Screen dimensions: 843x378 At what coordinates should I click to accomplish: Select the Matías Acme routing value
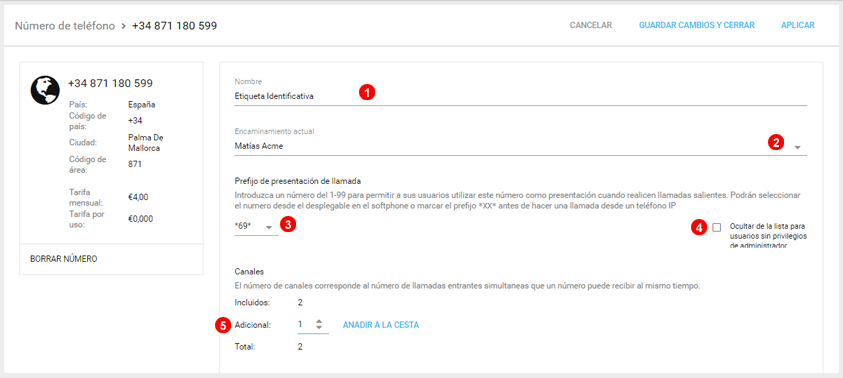tap(259, 146)
